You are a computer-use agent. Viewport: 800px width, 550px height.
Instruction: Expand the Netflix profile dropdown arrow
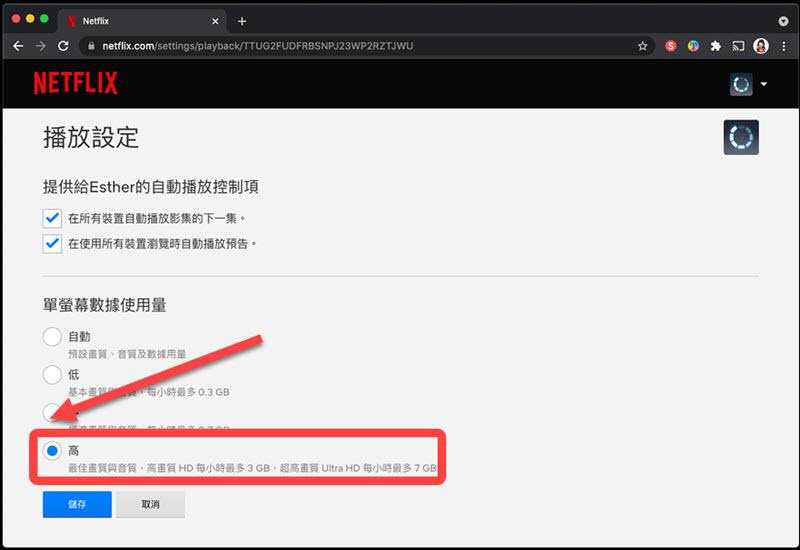(764, 84)
